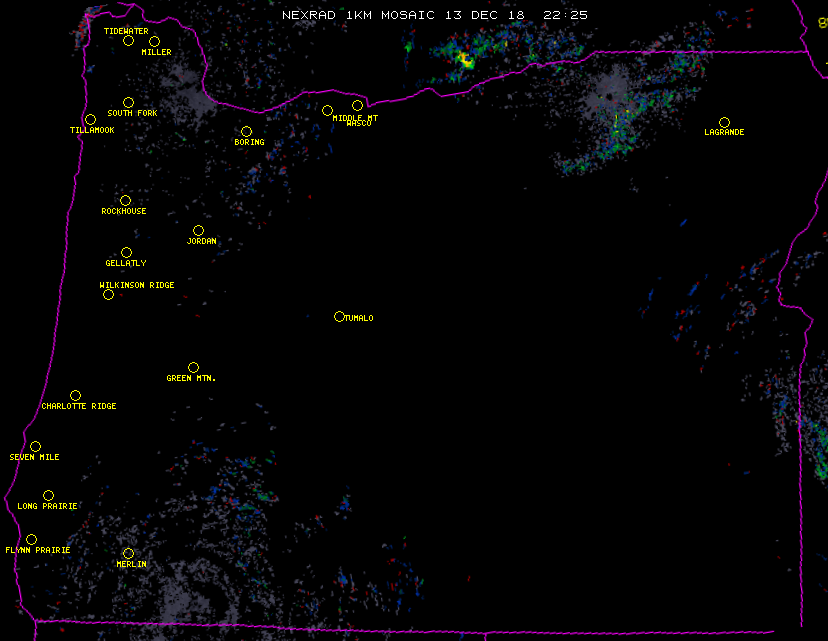
Task: Click the Tumalo station circle
Action: (x=339, y=316)
